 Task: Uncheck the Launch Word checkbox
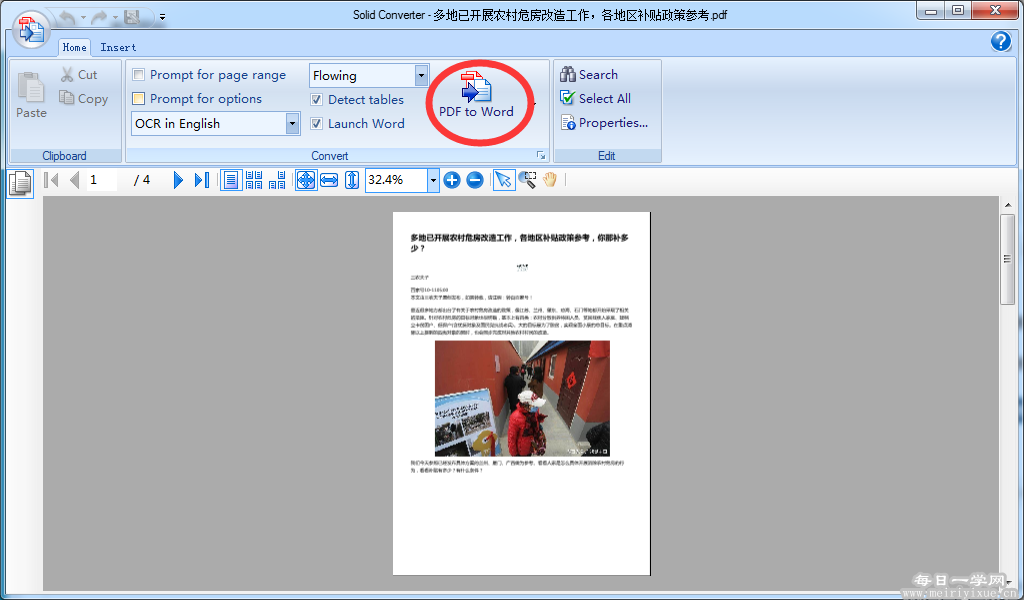[316, 123]
